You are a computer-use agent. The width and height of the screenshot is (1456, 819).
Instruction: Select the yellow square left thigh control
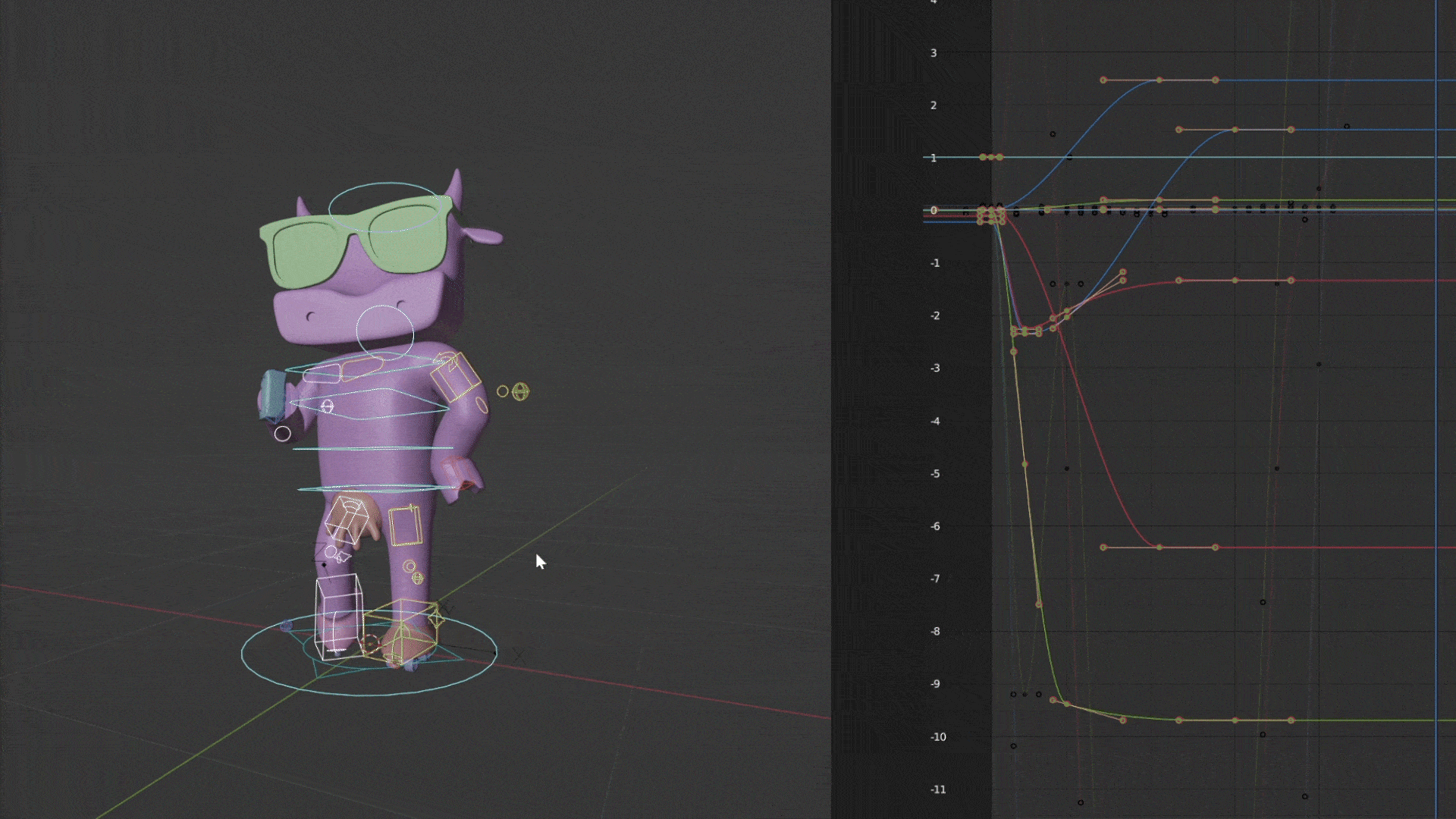(405, 526)
